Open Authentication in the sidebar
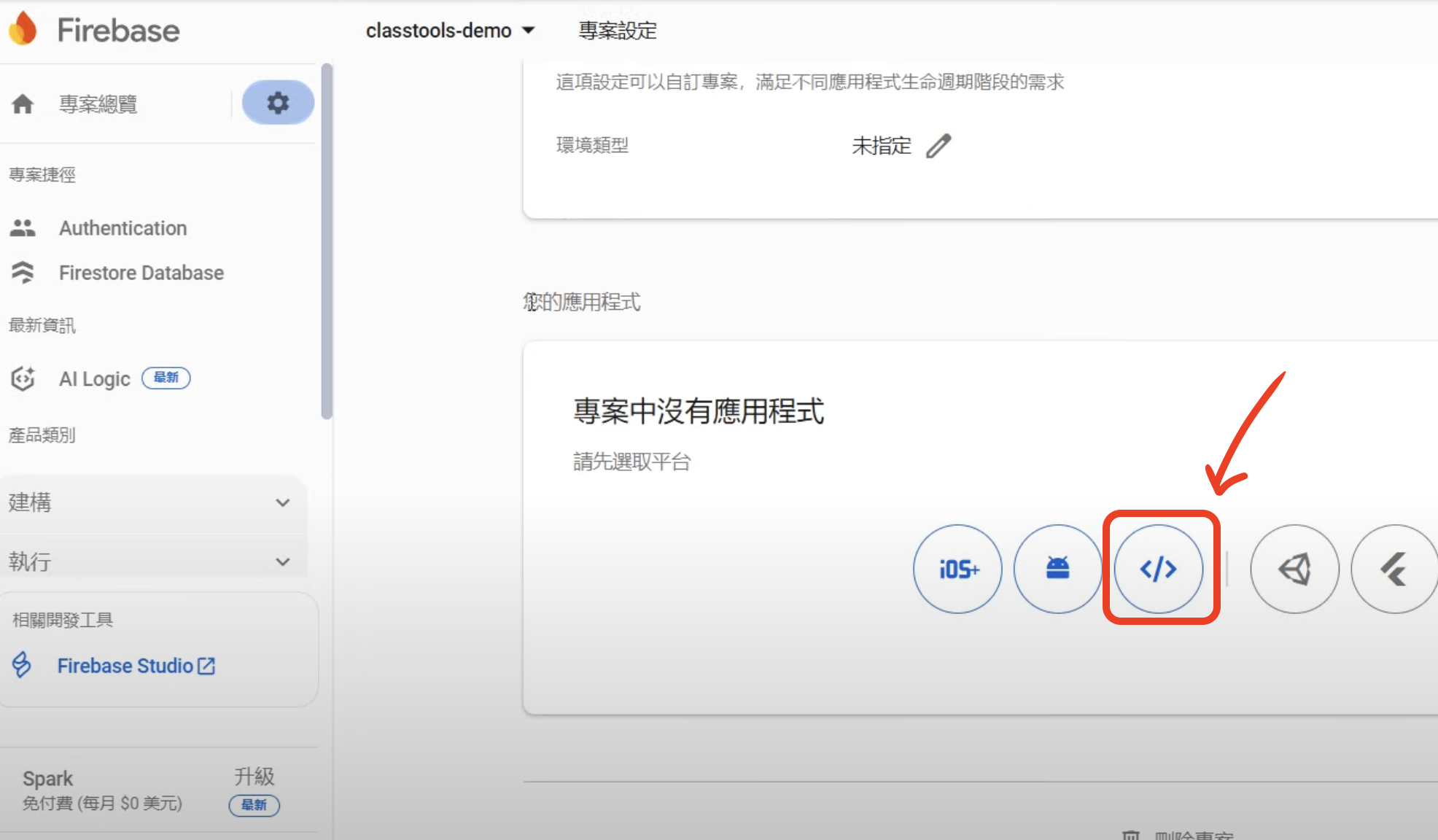 point(123,228)
